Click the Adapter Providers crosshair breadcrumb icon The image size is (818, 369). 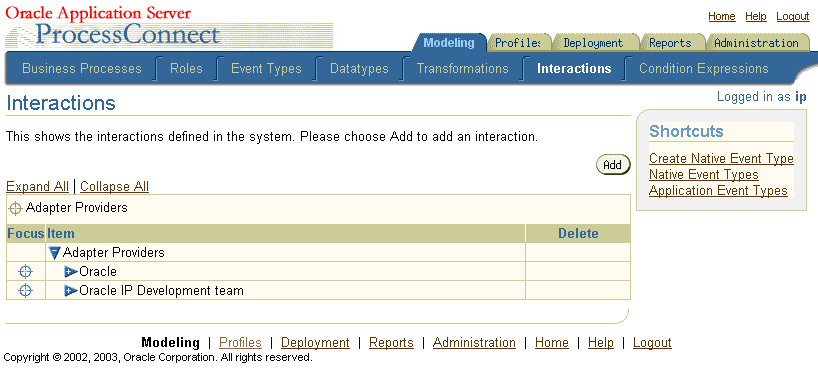16,208
